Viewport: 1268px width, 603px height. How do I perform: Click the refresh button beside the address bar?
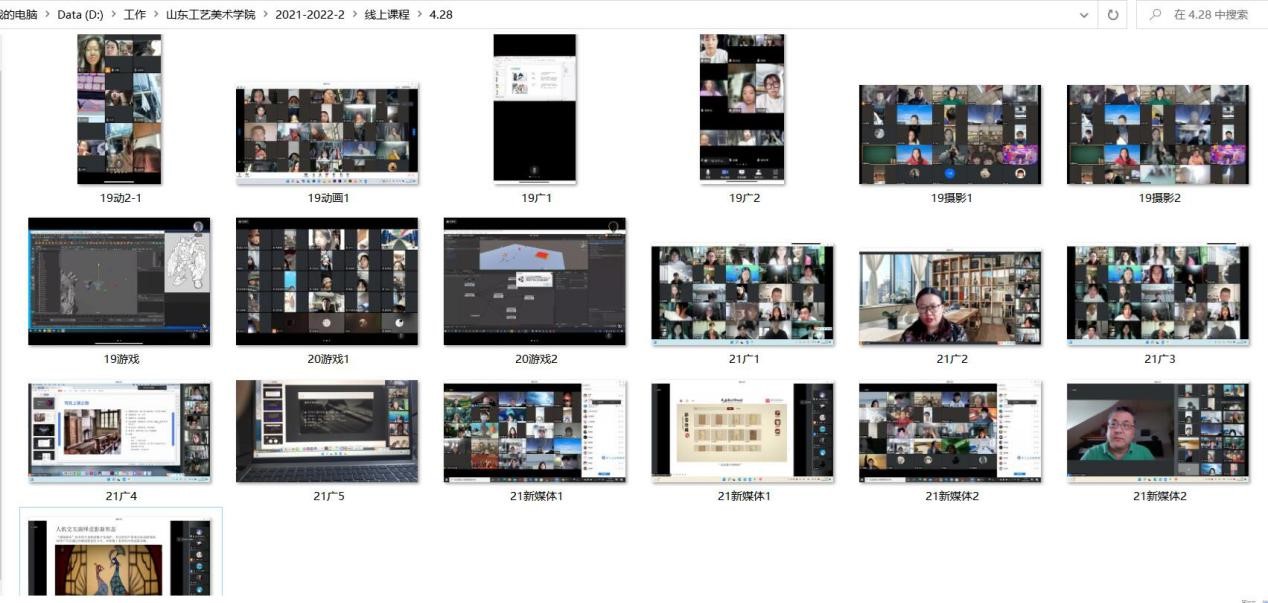coord(1113,15)
